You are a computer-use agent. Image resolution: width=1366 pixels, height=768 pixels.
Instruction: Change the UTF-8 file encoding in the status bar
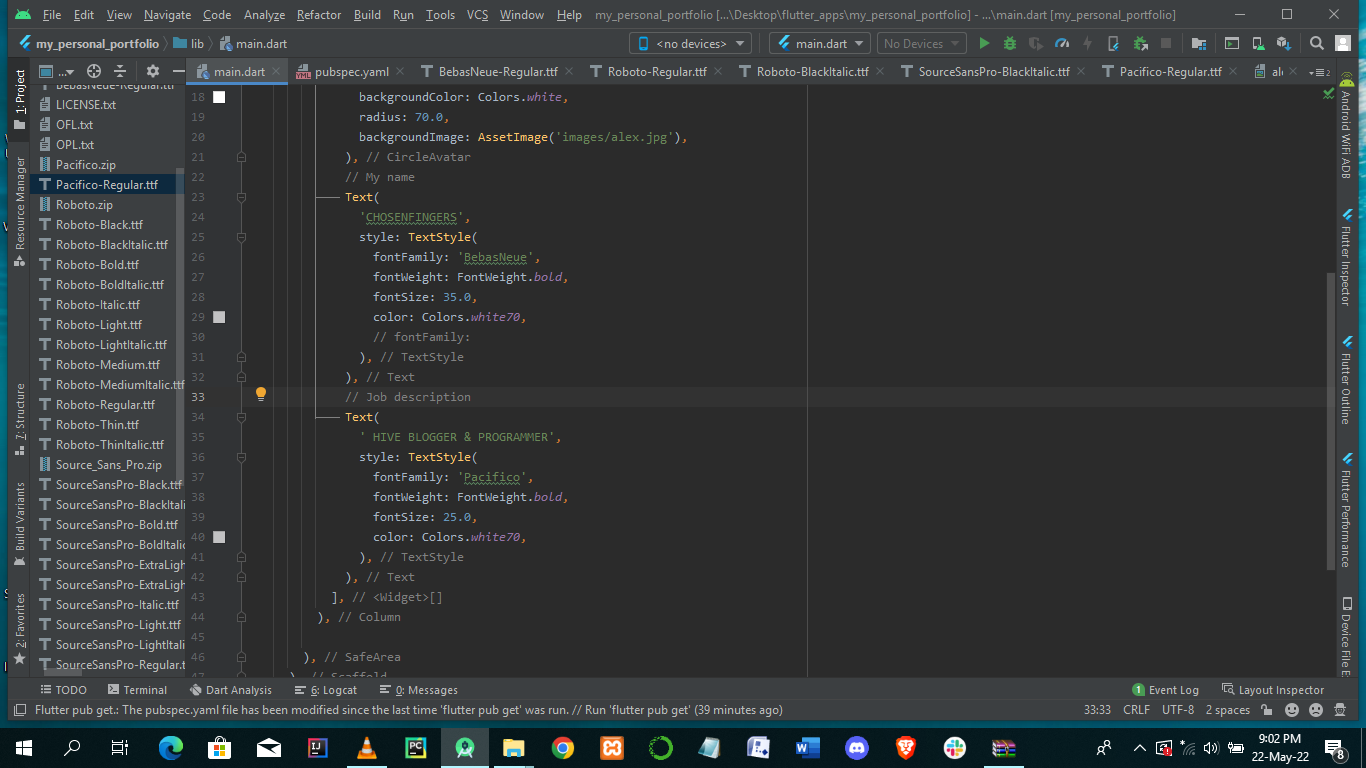pyautogui.click(x=1178, y=710)
